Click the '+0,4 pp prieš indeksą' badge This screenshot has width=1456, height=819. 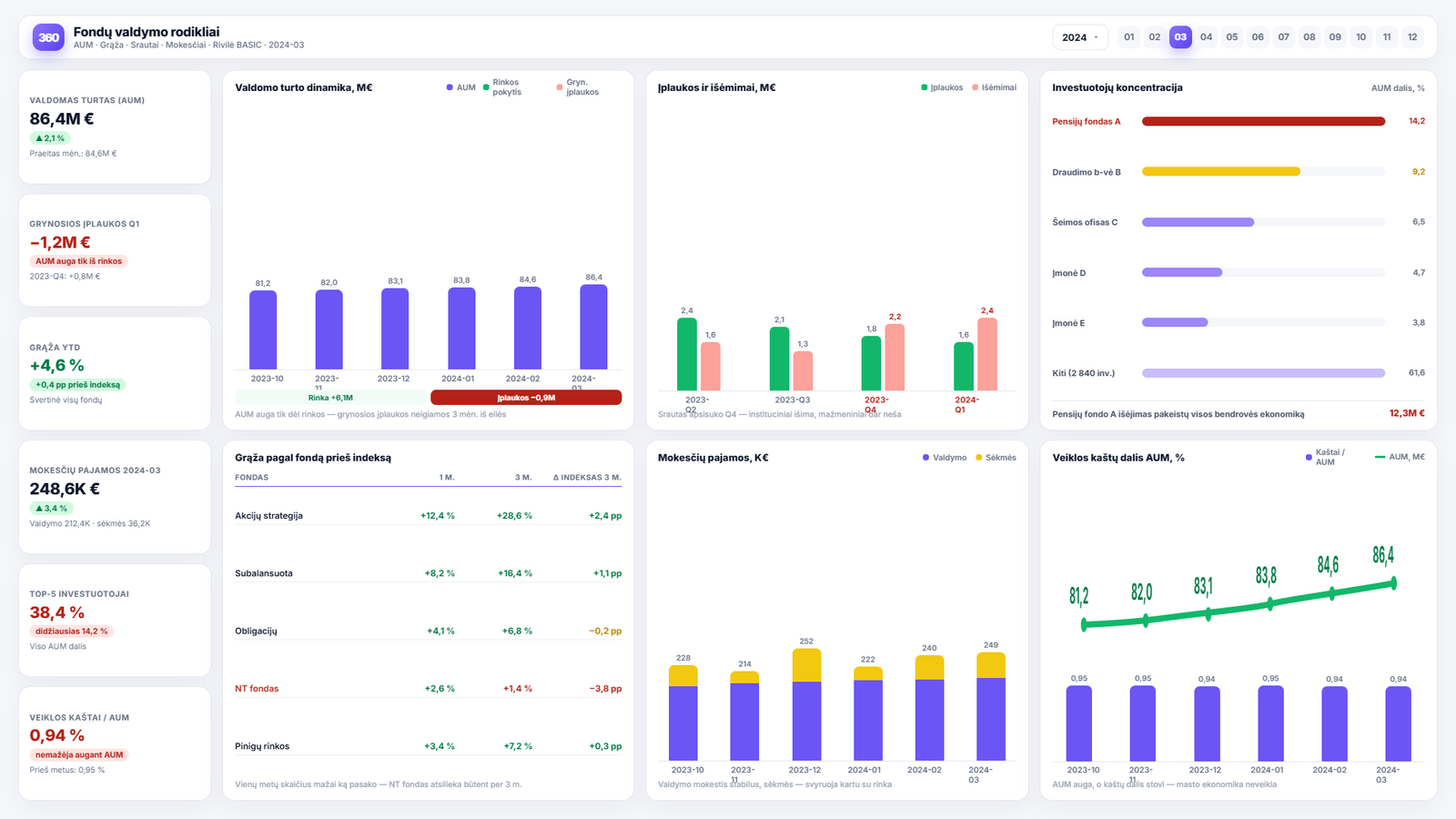click(77, 385)
